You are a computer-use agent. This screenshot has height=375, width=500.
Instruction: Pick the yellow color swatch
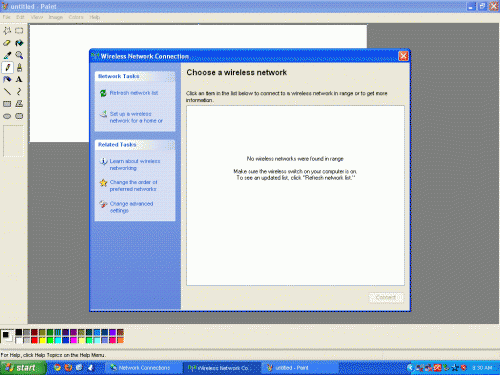42,340
